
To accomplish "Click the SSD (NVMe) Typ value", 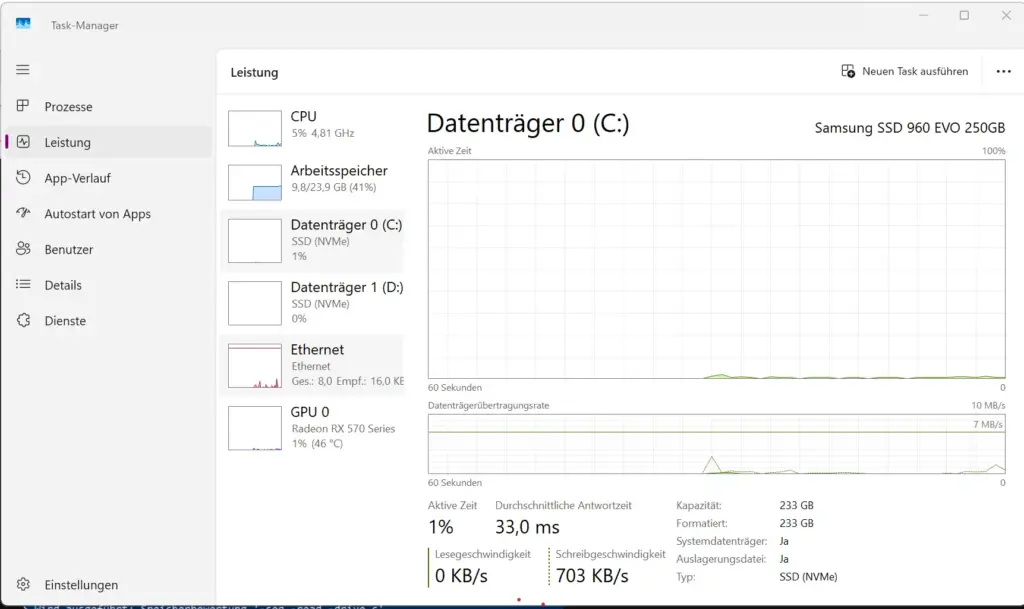I will point(808,576).
